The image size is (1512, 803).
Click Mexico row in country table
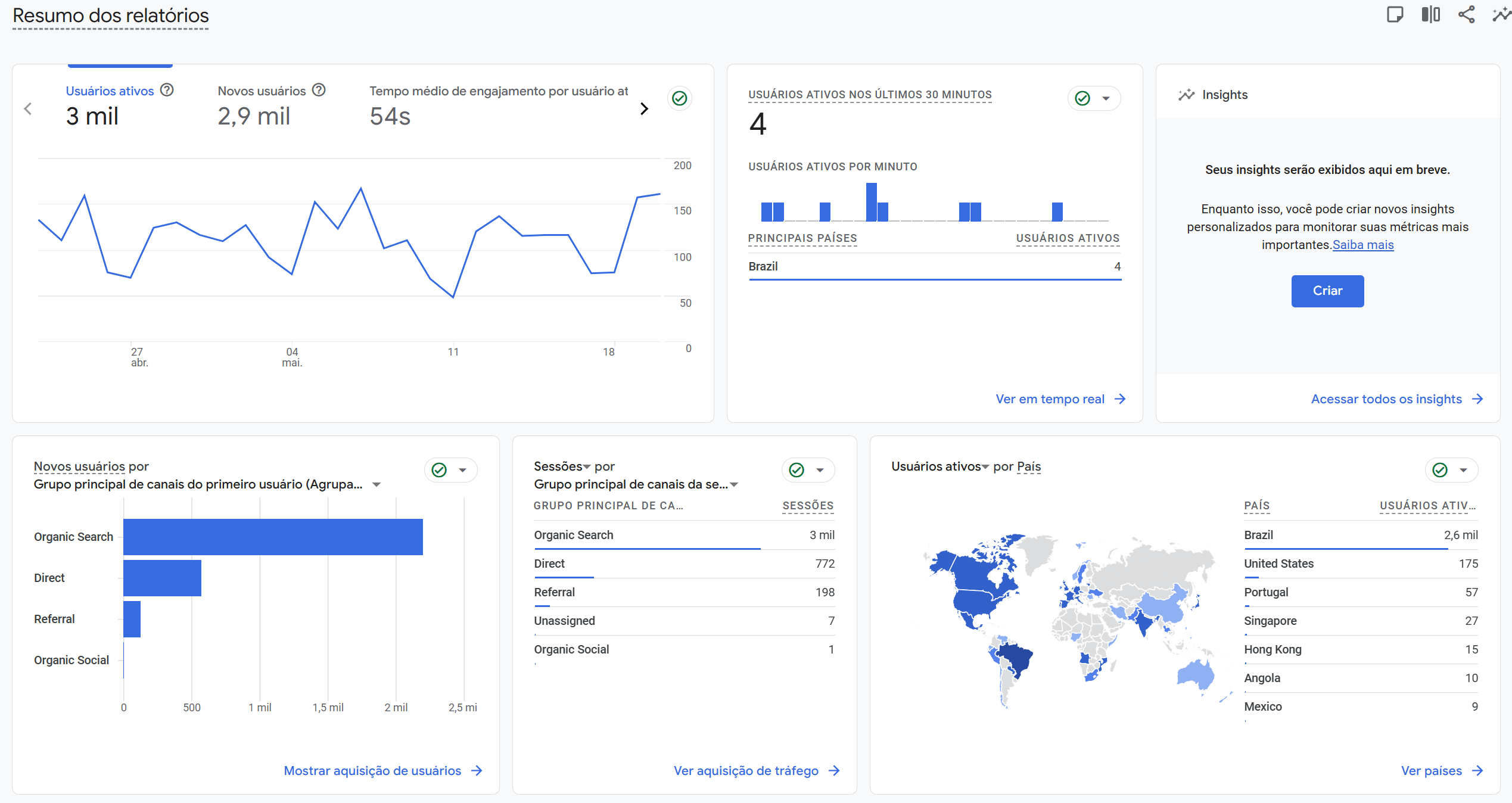[1361, 706]
